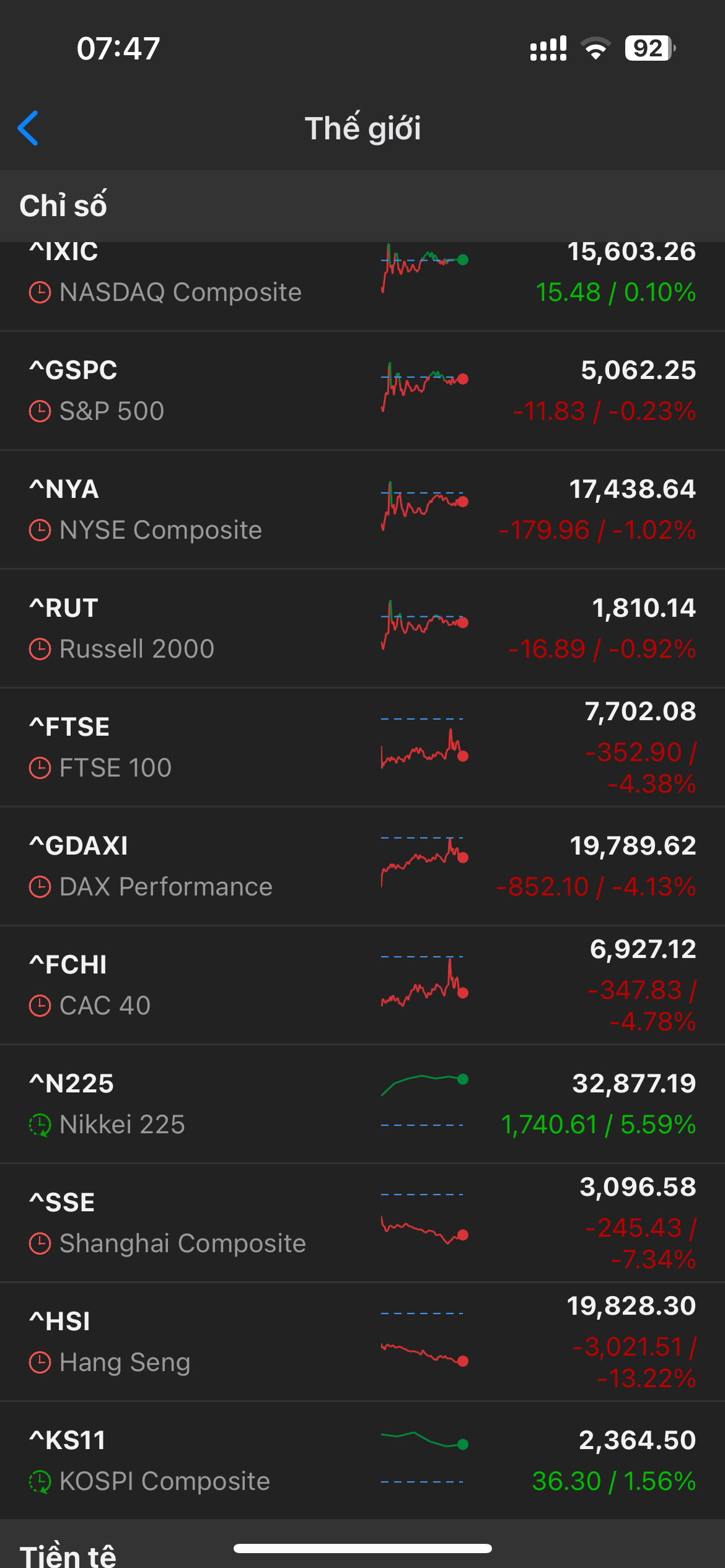725x1568 pixels.
Task: Open the CAC 40 index details
Action: pyautogui.click(x=105, y=1006)
